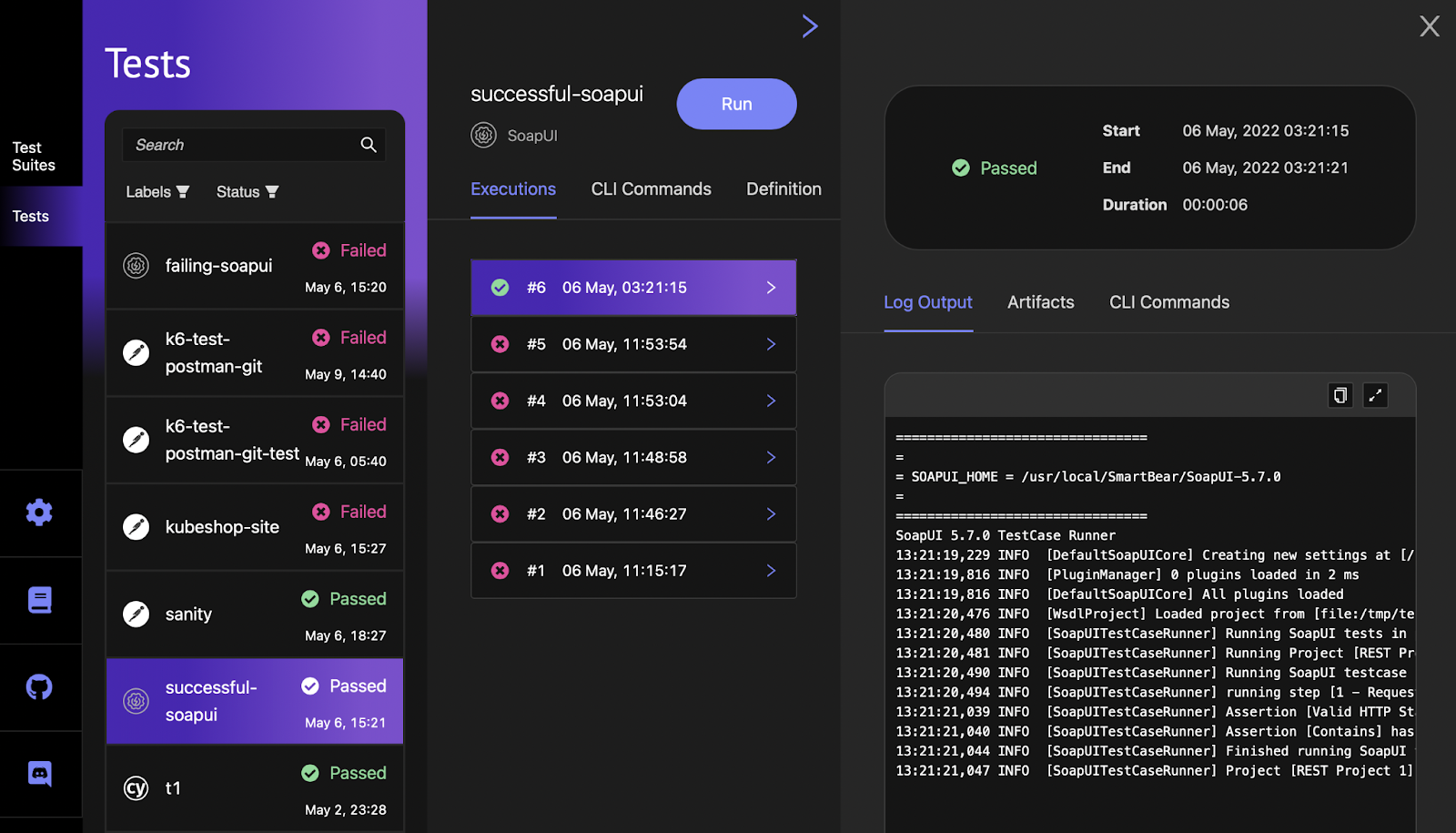Select the successful-soapui test in the list

[255, 702]
